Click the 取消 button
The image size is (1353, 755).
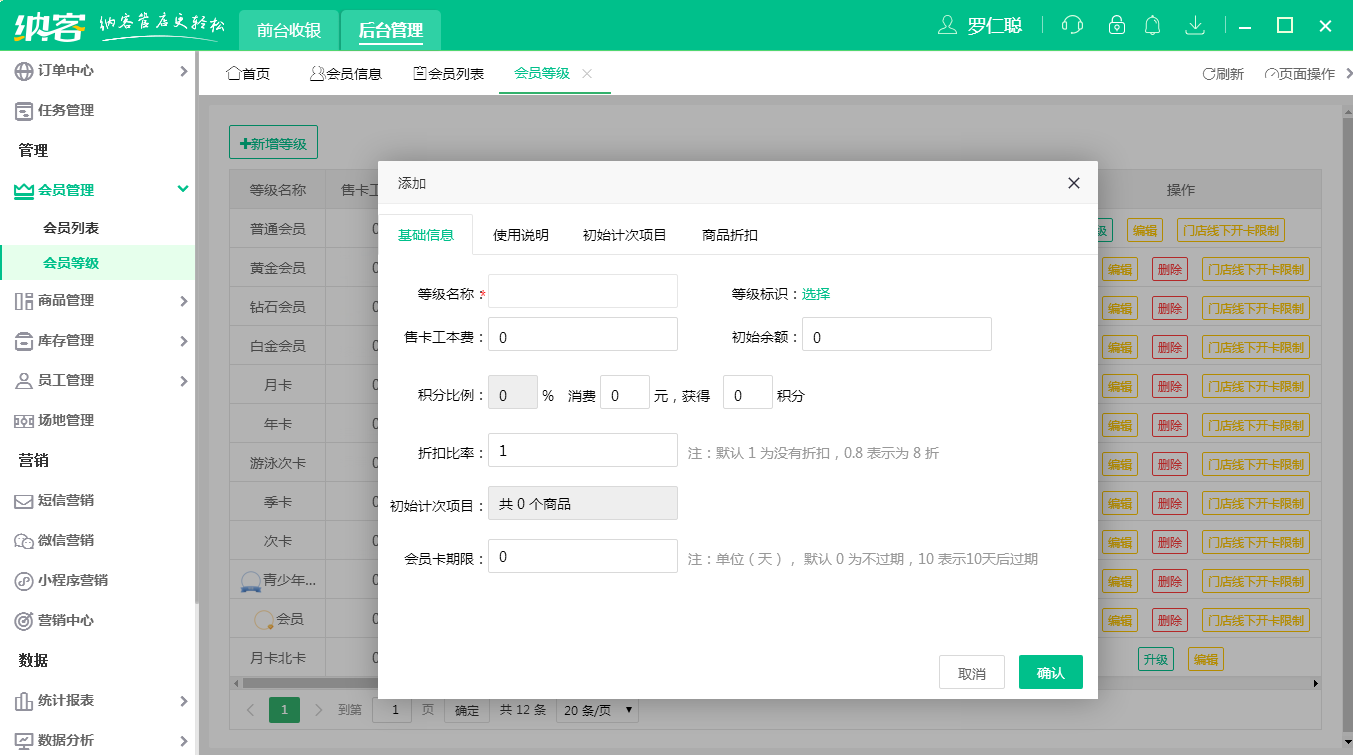(x=972, y=672)
